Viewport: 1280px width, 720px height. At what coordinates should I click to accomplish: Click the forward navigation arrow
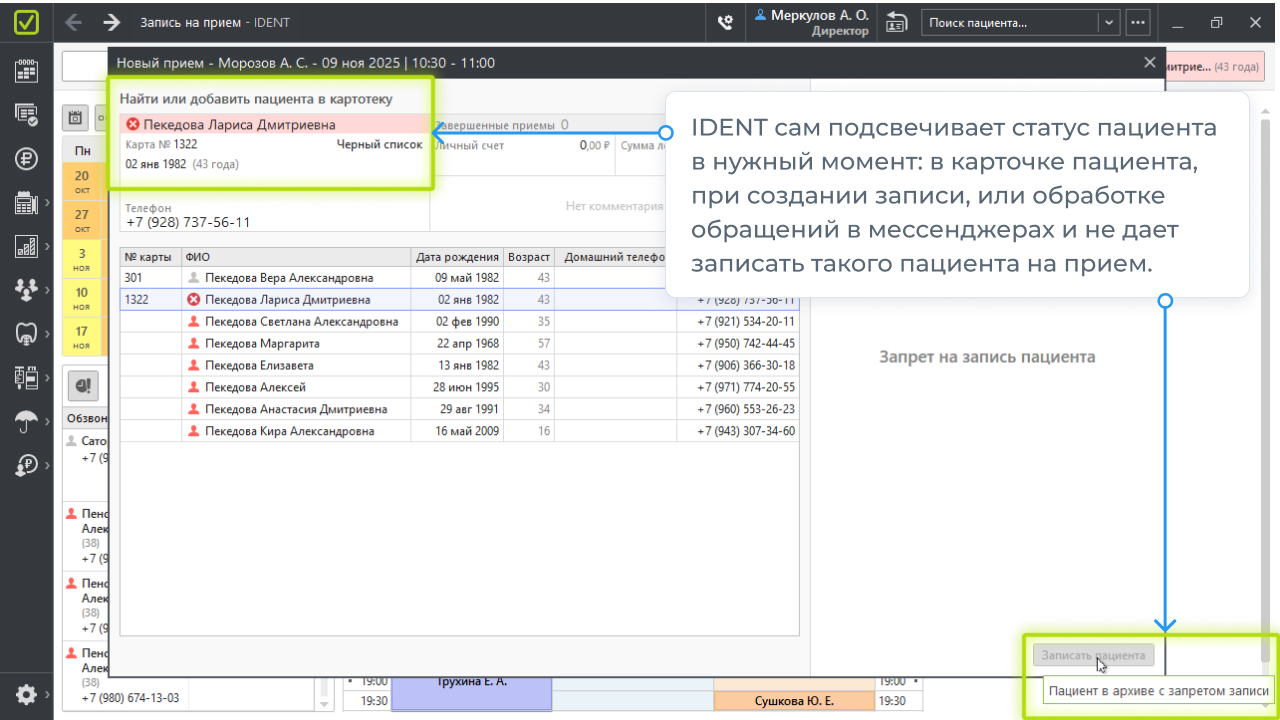click(112, 22)
